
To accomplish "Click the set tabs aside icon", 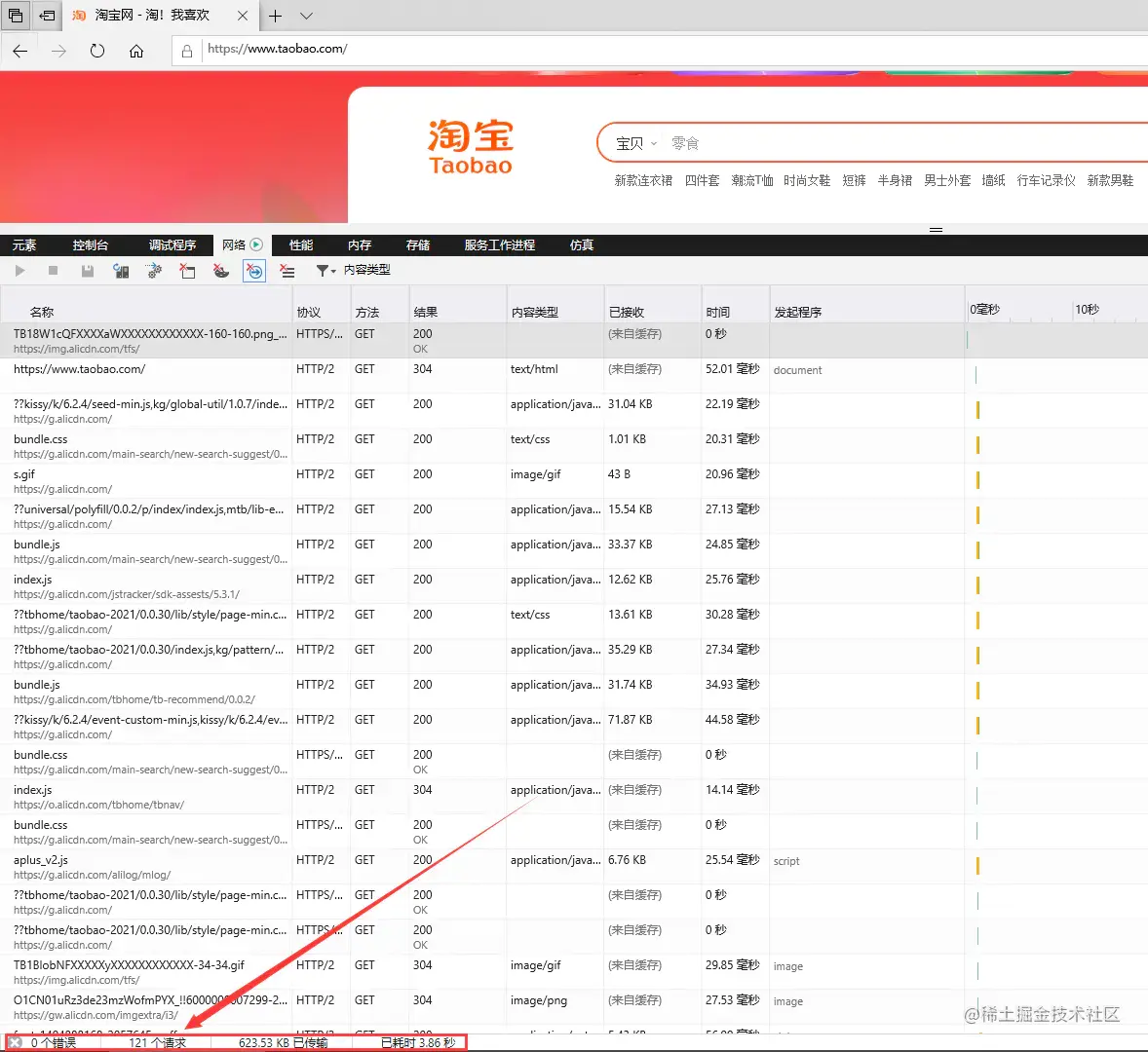I will click(x=47, y=16).
